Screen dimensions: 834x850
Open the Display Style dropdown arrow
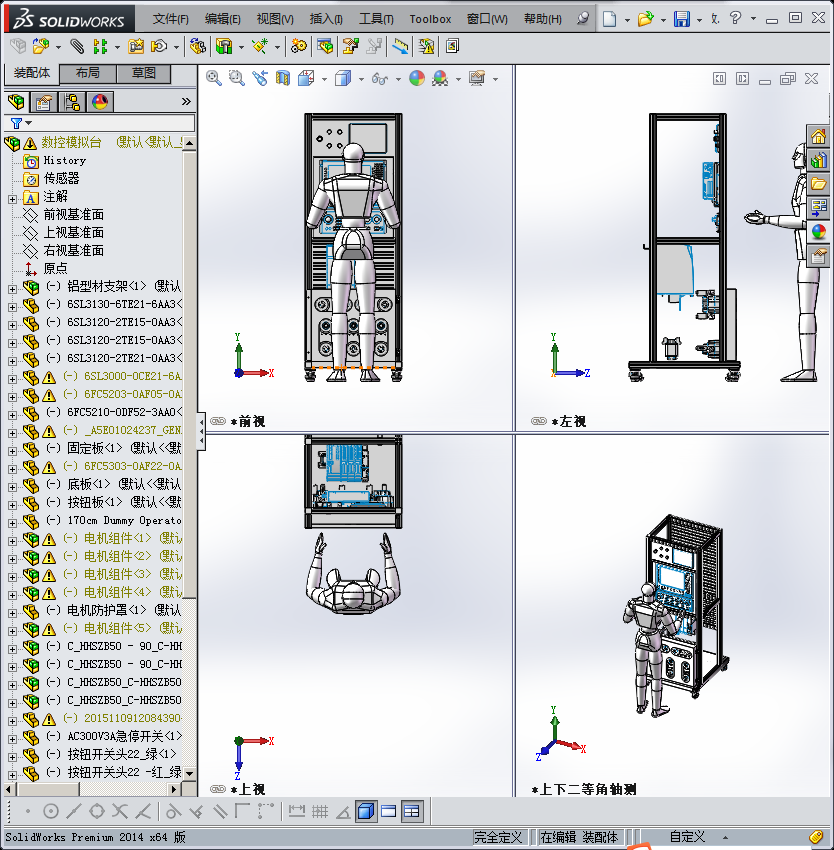click(x=361, y=79)
